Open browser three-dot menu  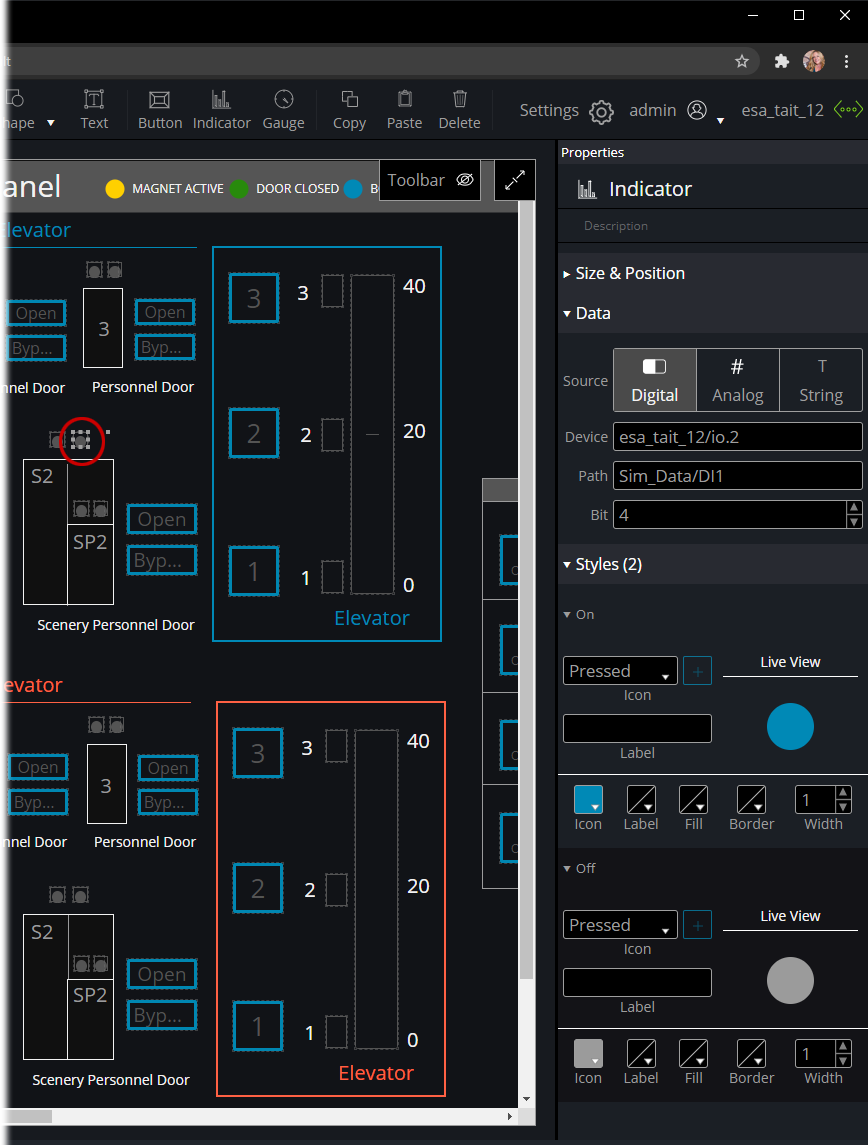point(846,61)
